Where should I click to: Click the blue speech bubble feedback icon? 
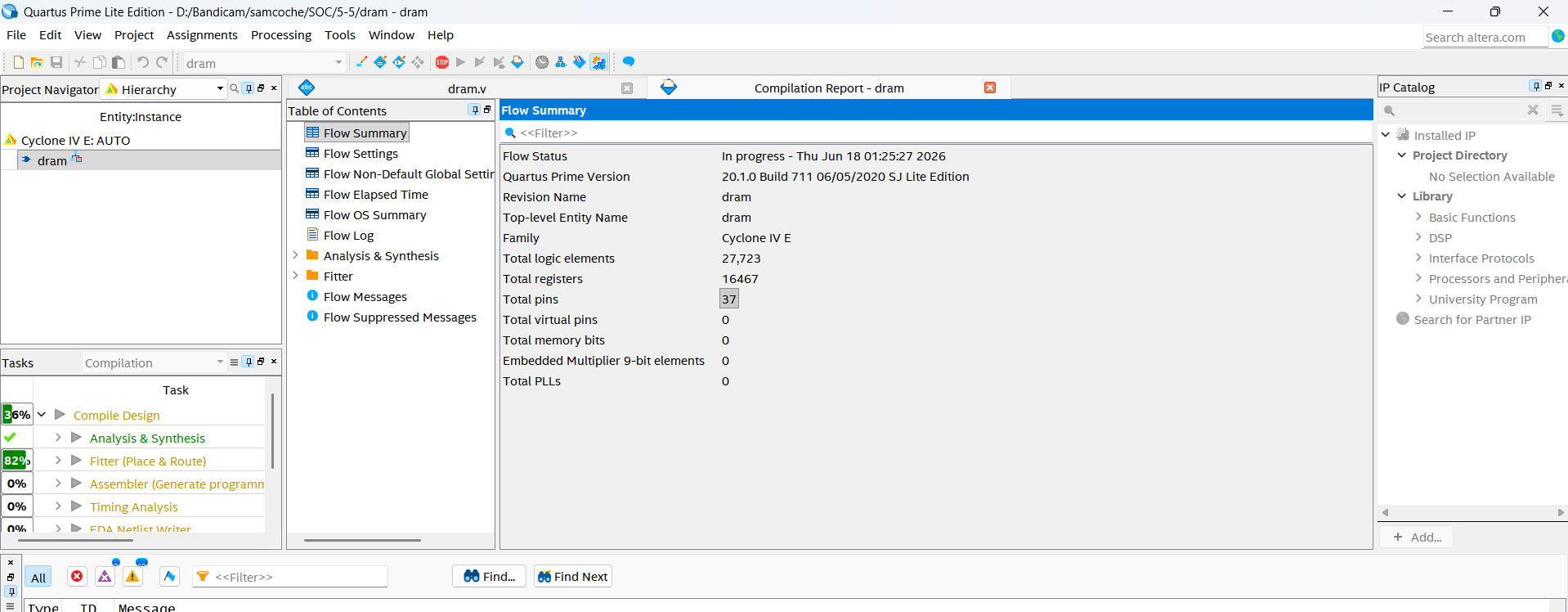[629, 62]
